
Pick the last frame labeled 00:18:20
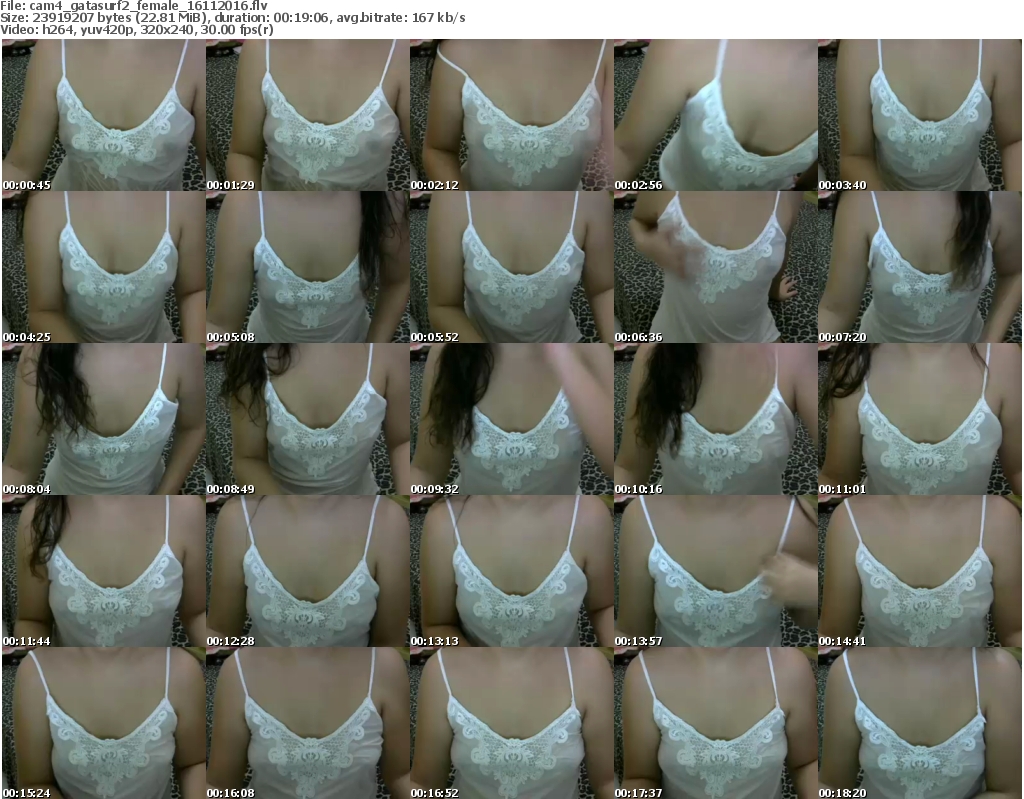[920, 723]
